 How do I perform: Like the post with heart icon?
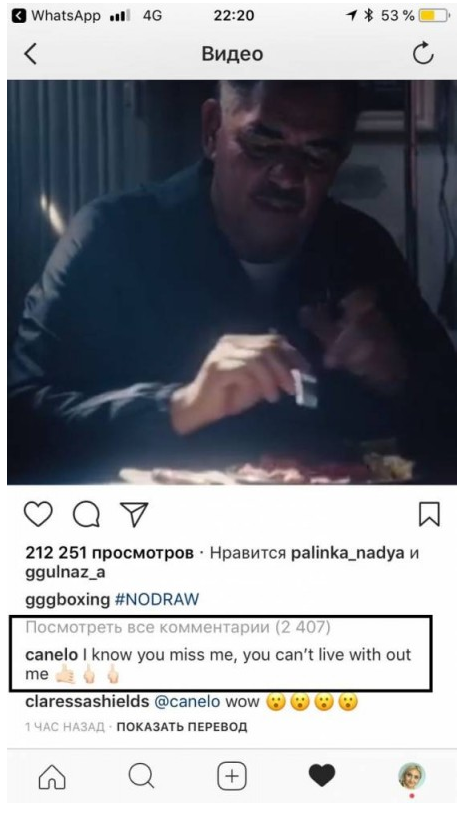[x=39, y=514]
